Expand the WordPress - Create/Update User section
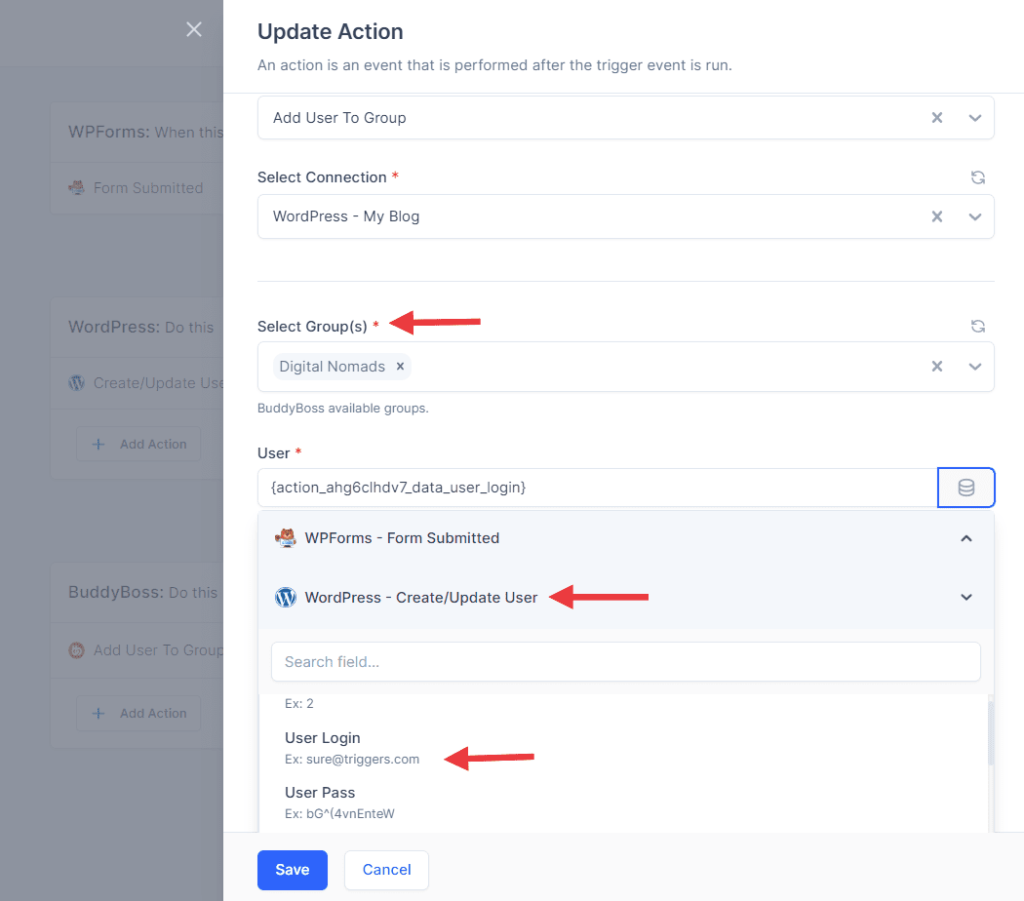1024x901 pixels. [965, 597]
